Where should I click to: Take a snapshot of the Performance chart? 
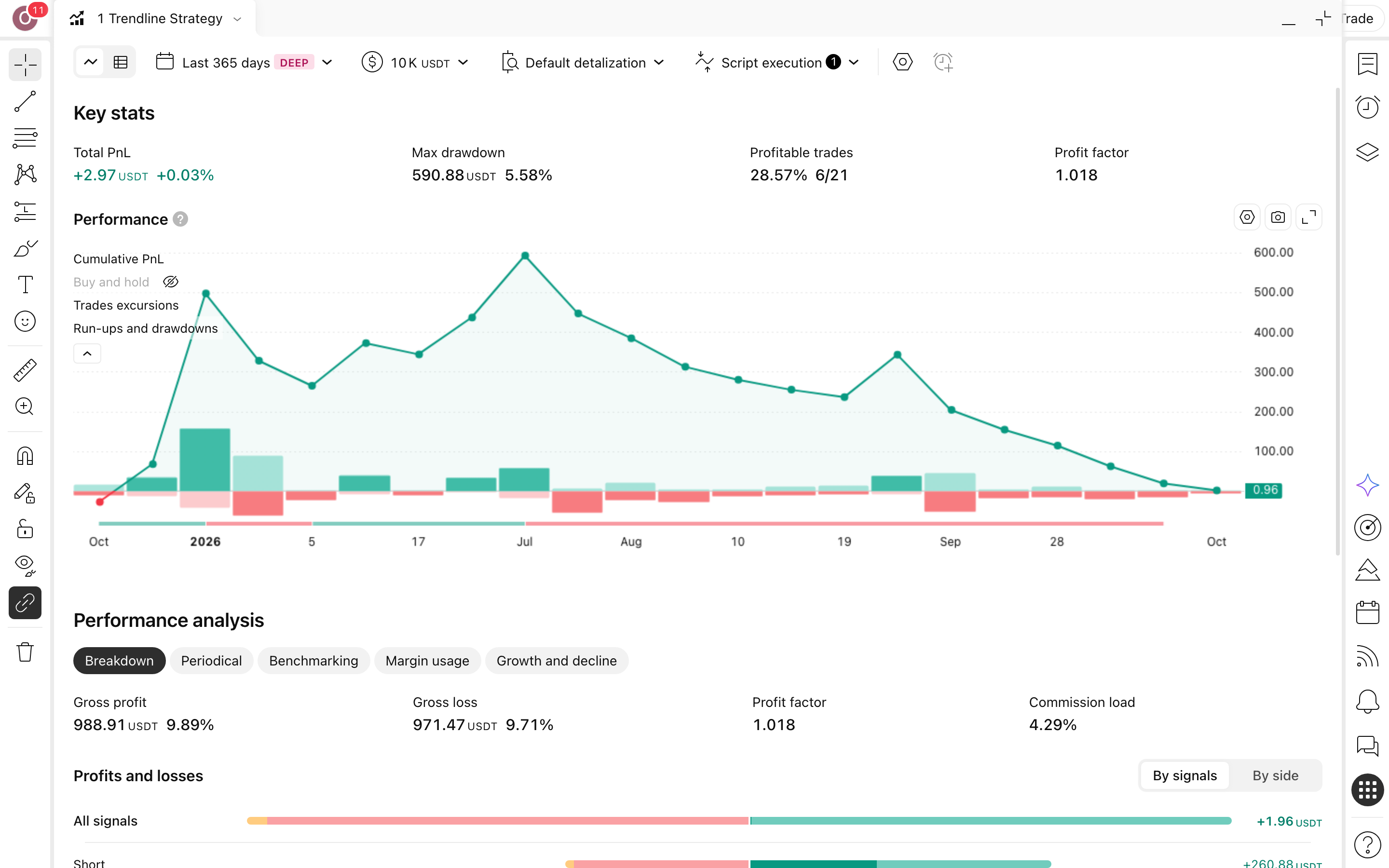(x=1278, y=217)
